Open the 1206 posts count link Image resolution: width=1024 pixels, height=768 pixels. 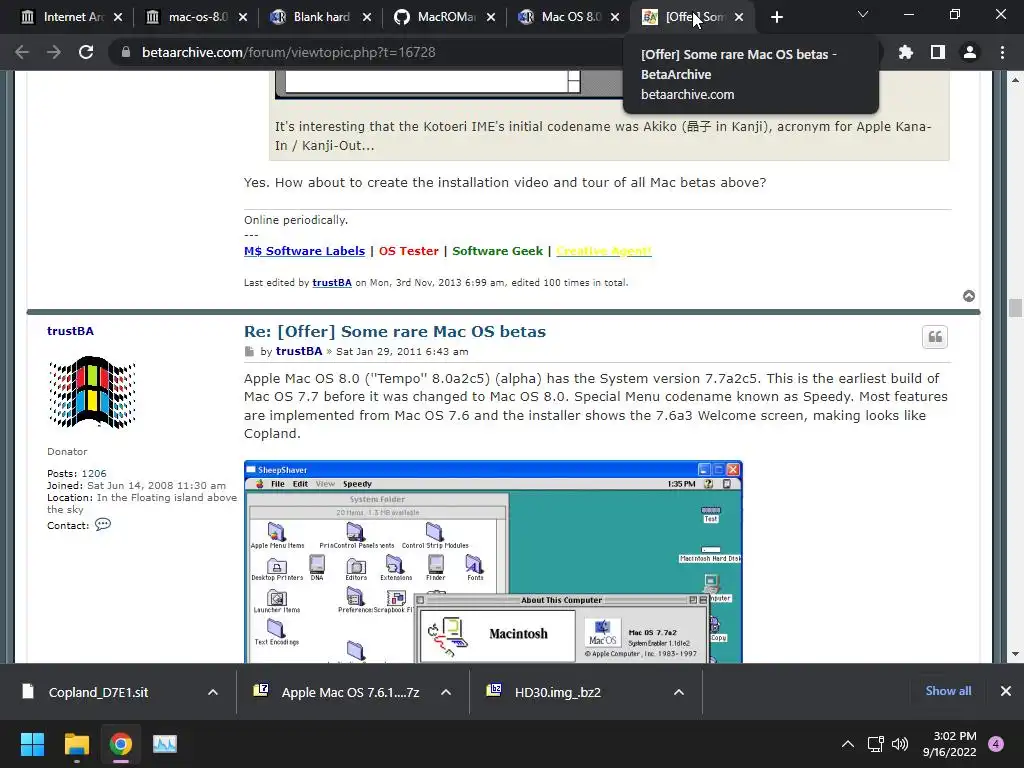pyautogui.click(x=94, y=473)
